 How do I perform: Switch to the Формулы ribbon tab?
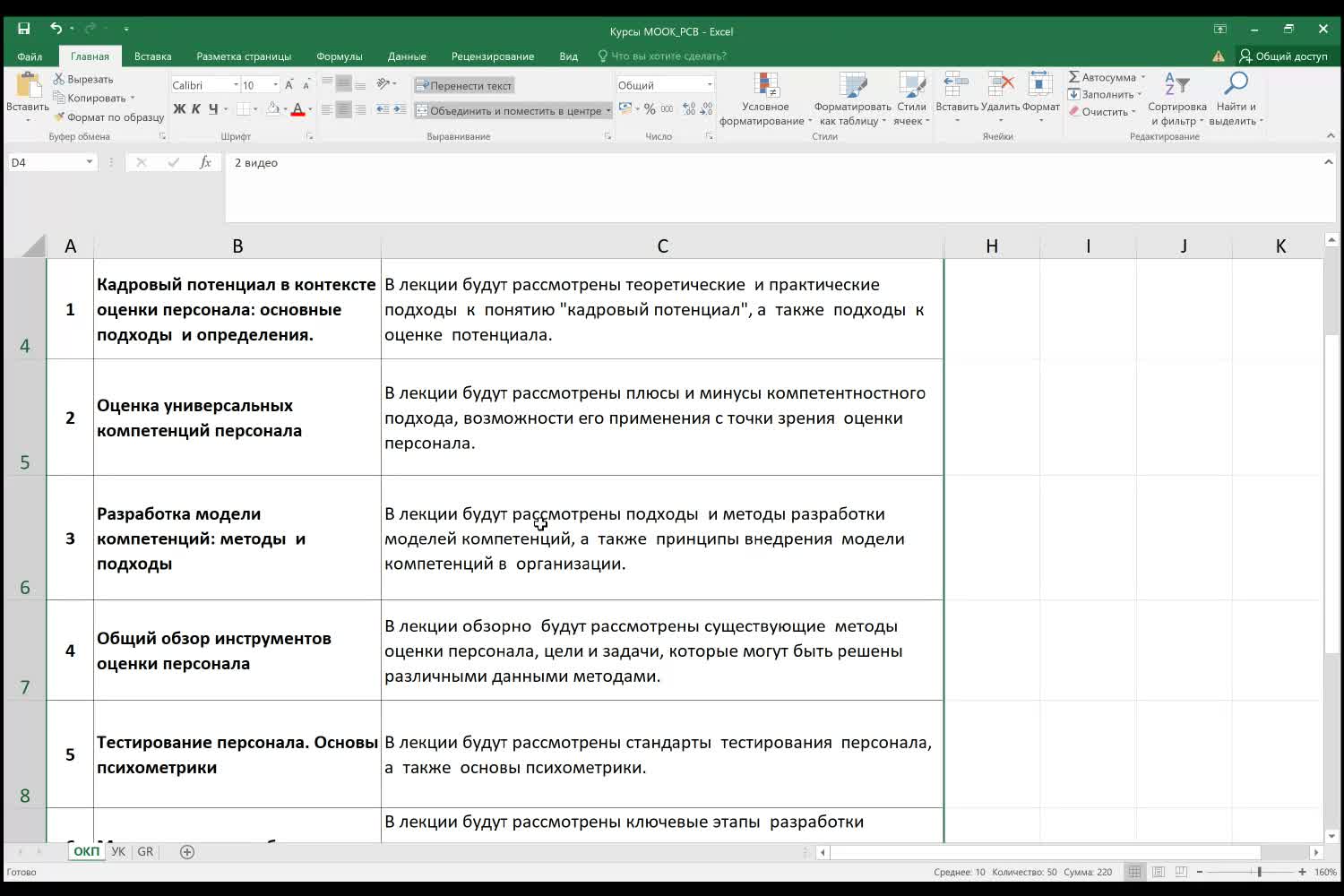tap(339, 56)
